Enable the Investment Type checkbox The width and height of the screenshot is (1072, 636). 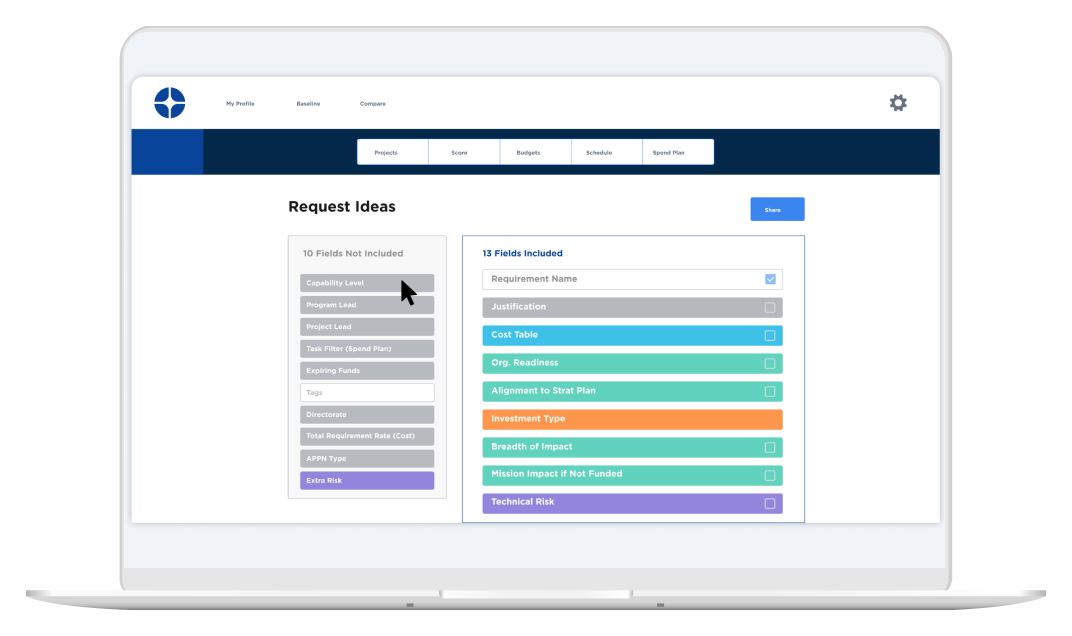tap(770, 419)
